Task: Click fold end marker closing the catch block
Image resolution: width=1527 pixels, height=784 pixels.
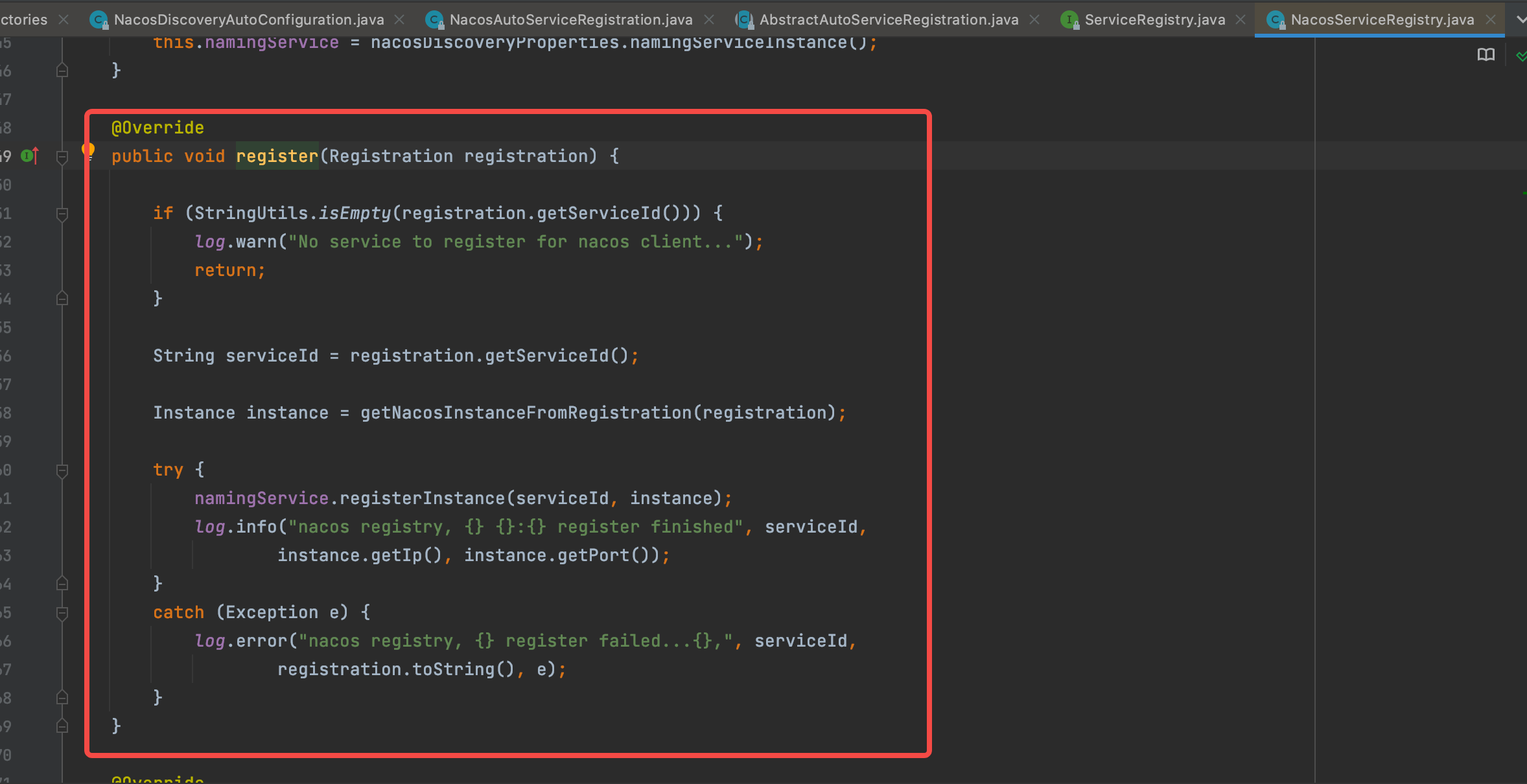Action: point(62,698)
